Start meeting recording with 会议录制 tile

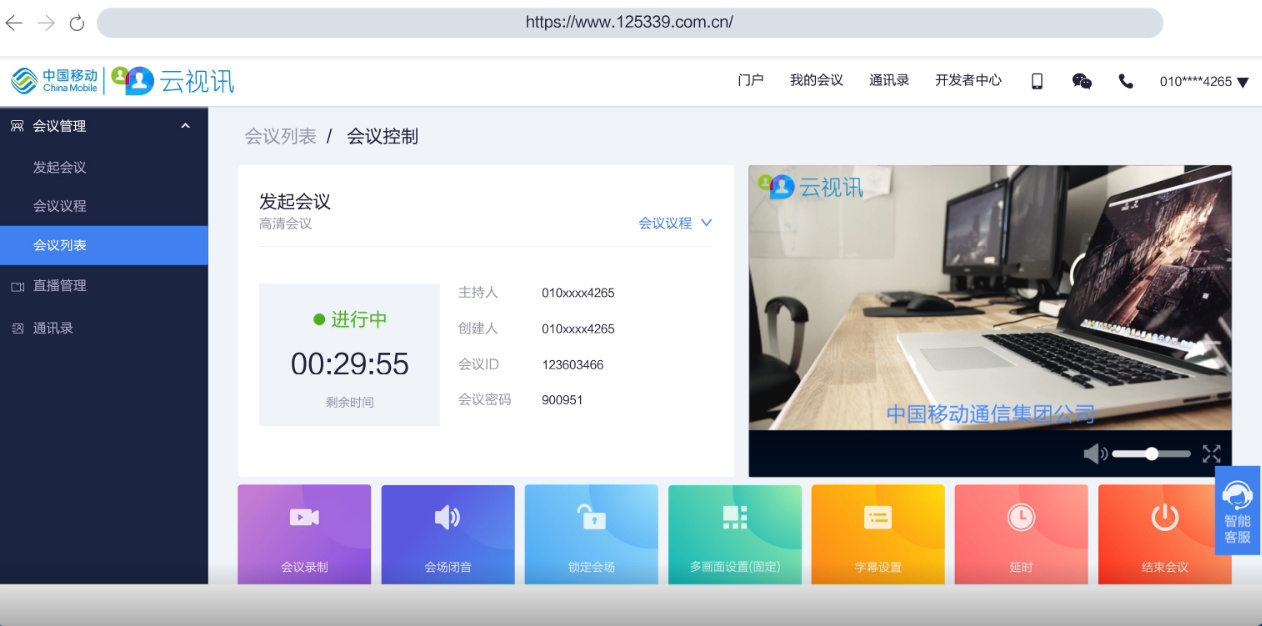[x=304, y=534]
